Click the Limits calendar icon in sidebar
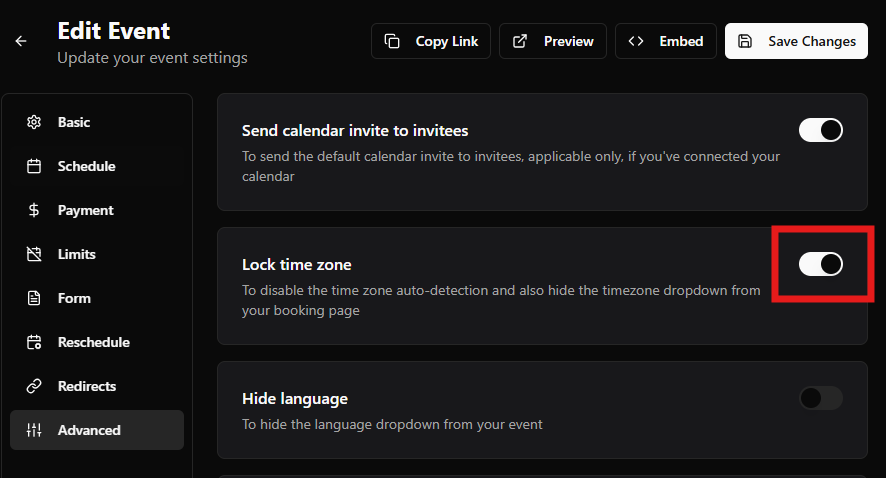The width and height of the screenshot is (886, 478). click(34, 254)
